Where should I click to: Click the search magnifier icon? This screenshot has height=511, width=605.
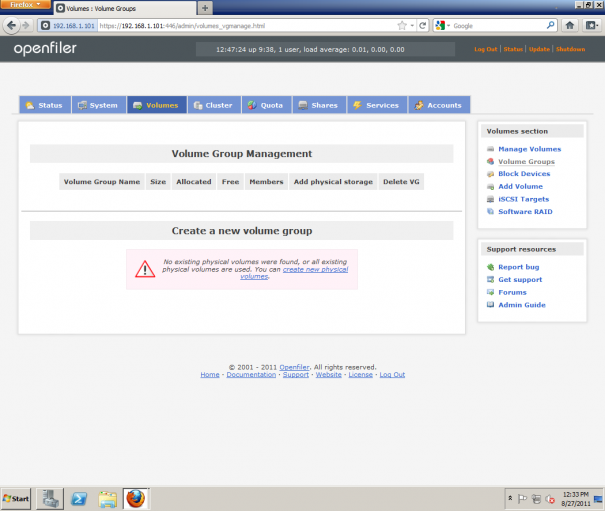pos(551,25)
